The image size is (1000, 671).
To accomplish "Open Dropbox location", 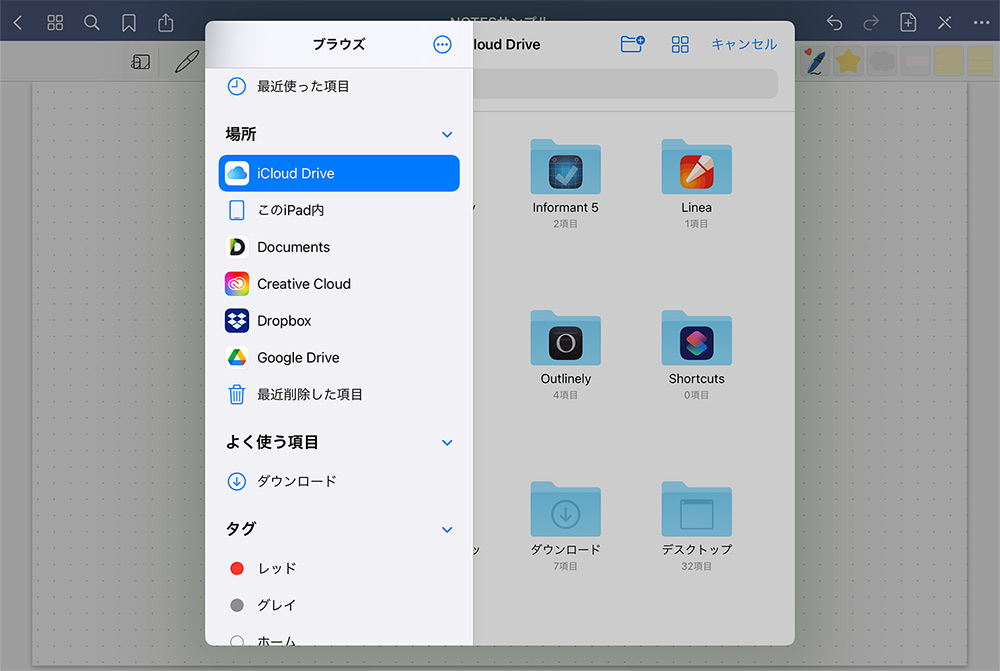I will [x=339, y=321].
